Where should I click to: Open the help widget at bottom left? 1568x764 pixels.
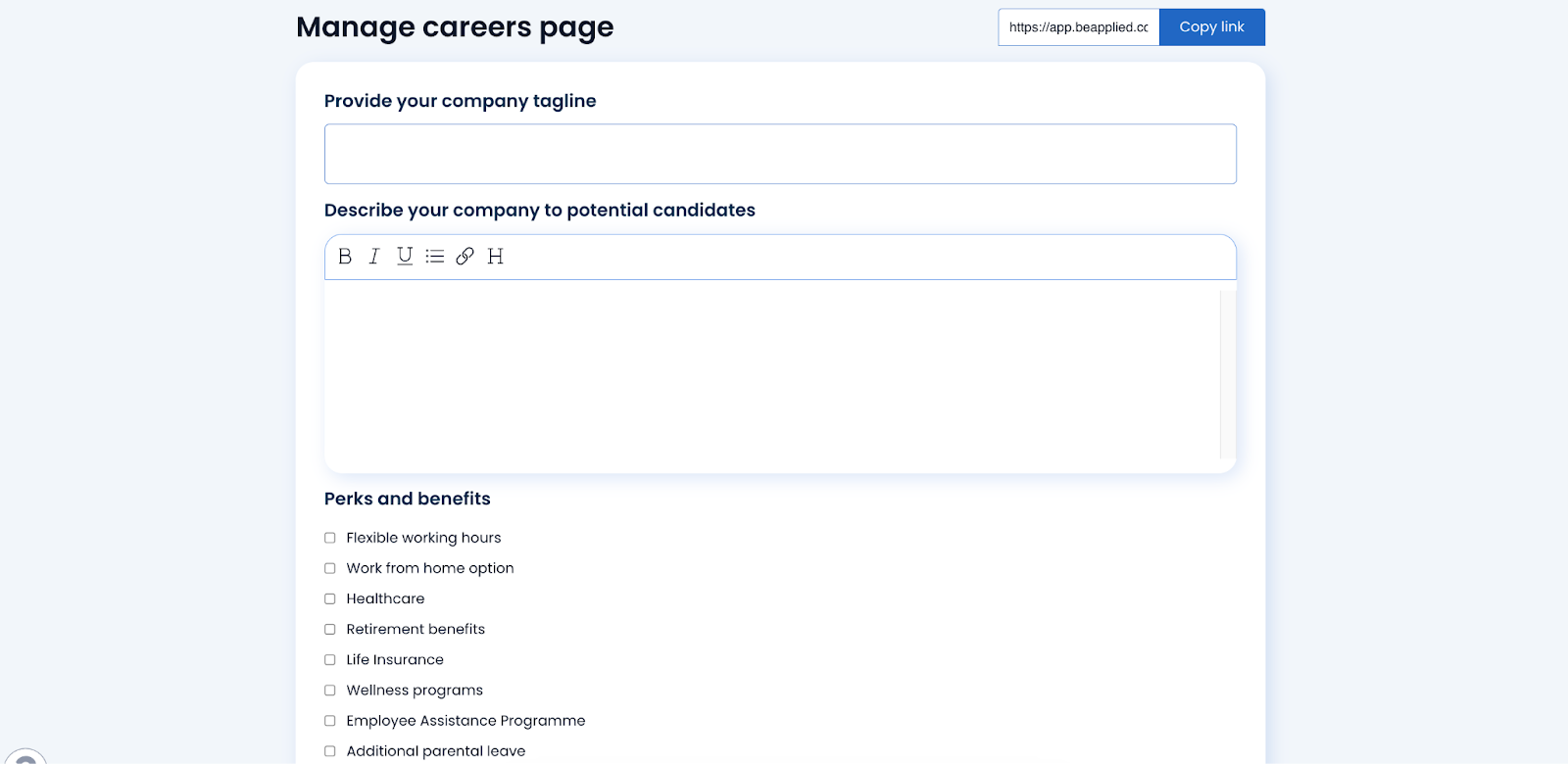(x=25, y=758)
